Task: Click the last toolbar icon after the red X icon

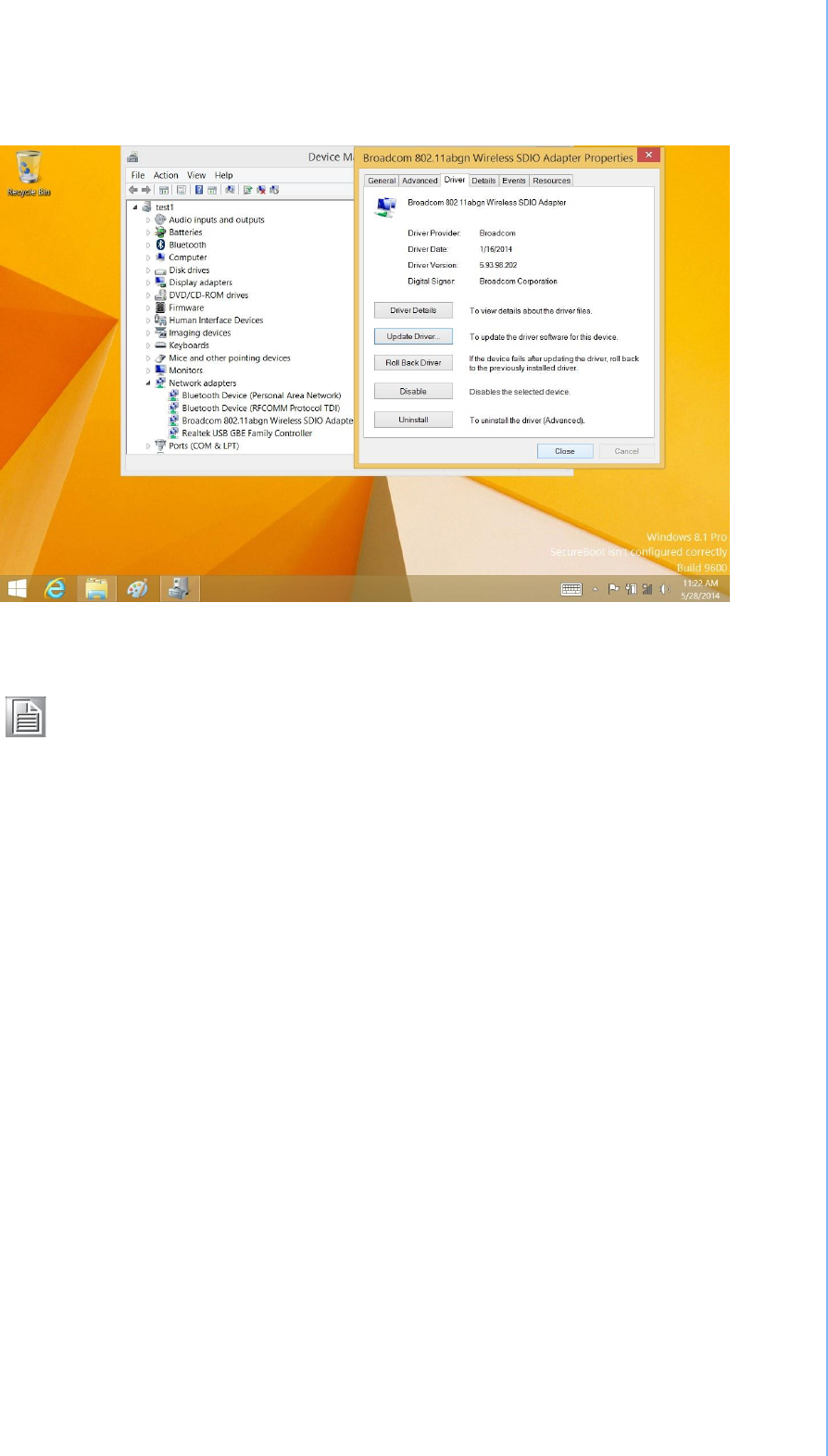Action: tap(274, 190)
